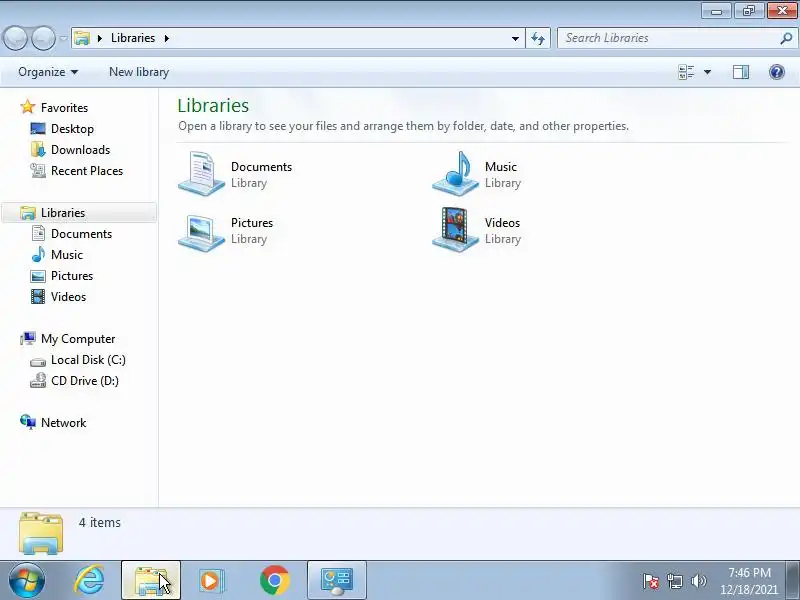Refresh the Libraries view
Image resolution: width=800 pixels, height=600 pixels.
(538, 38)
